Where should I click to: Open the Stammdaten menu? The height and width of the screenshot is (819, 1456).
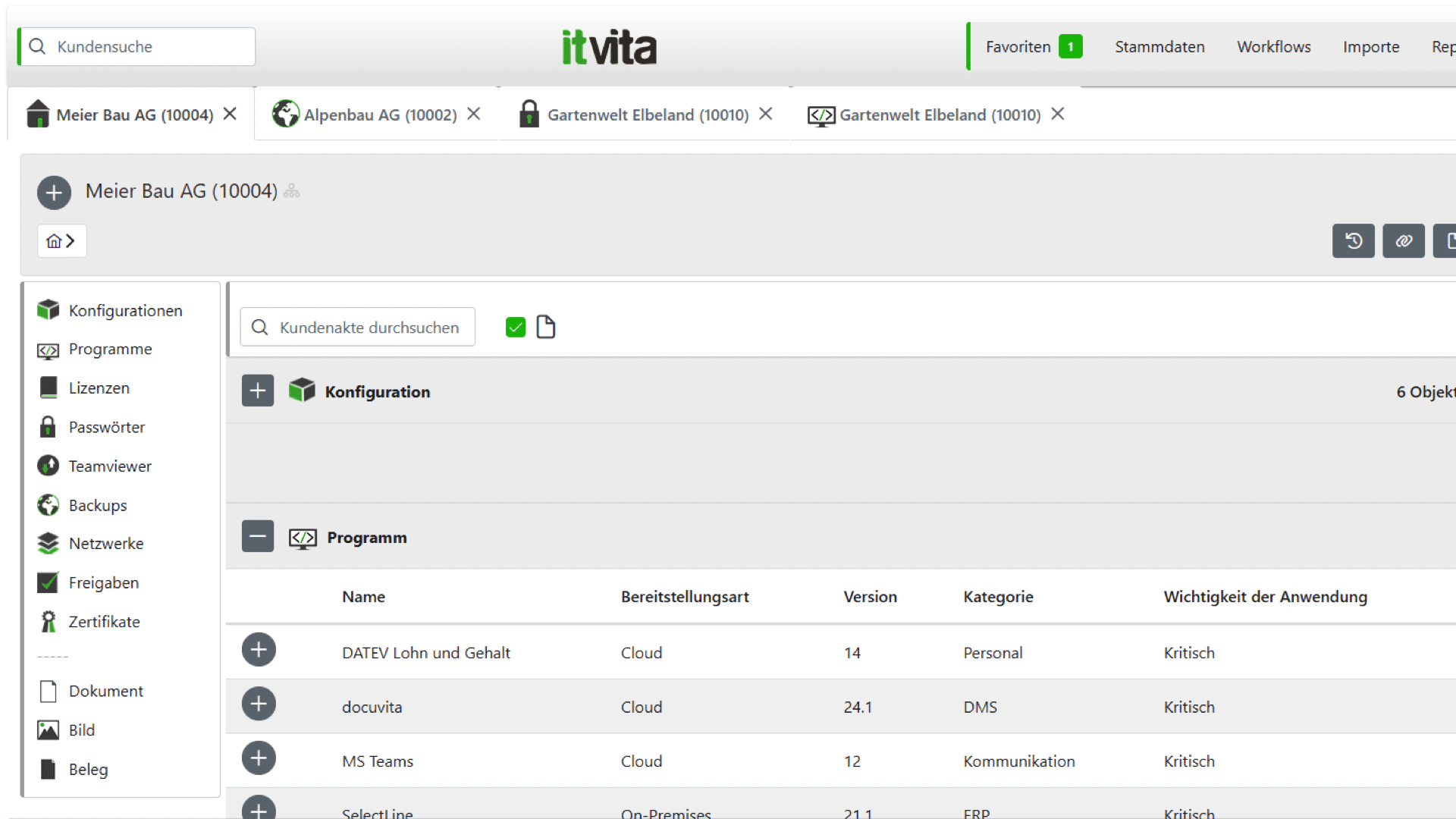(x=1159, y=47)
